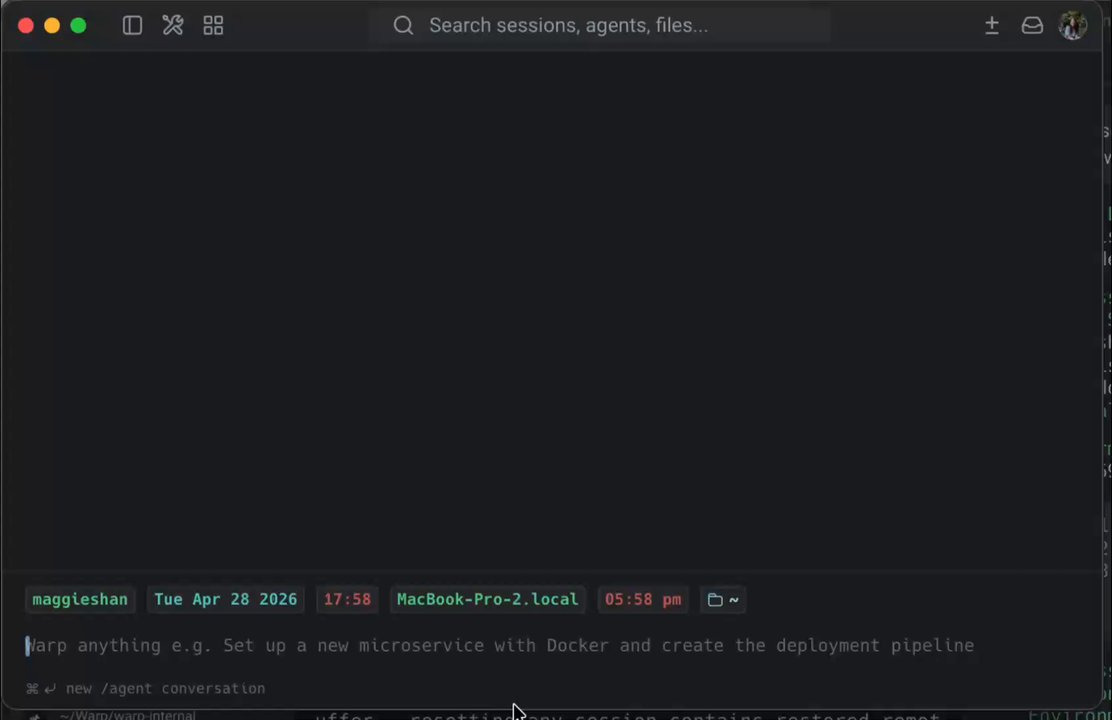Click the folder icon for home directory
Viewport: 1112px width, 720px height.
pos(715,600)
